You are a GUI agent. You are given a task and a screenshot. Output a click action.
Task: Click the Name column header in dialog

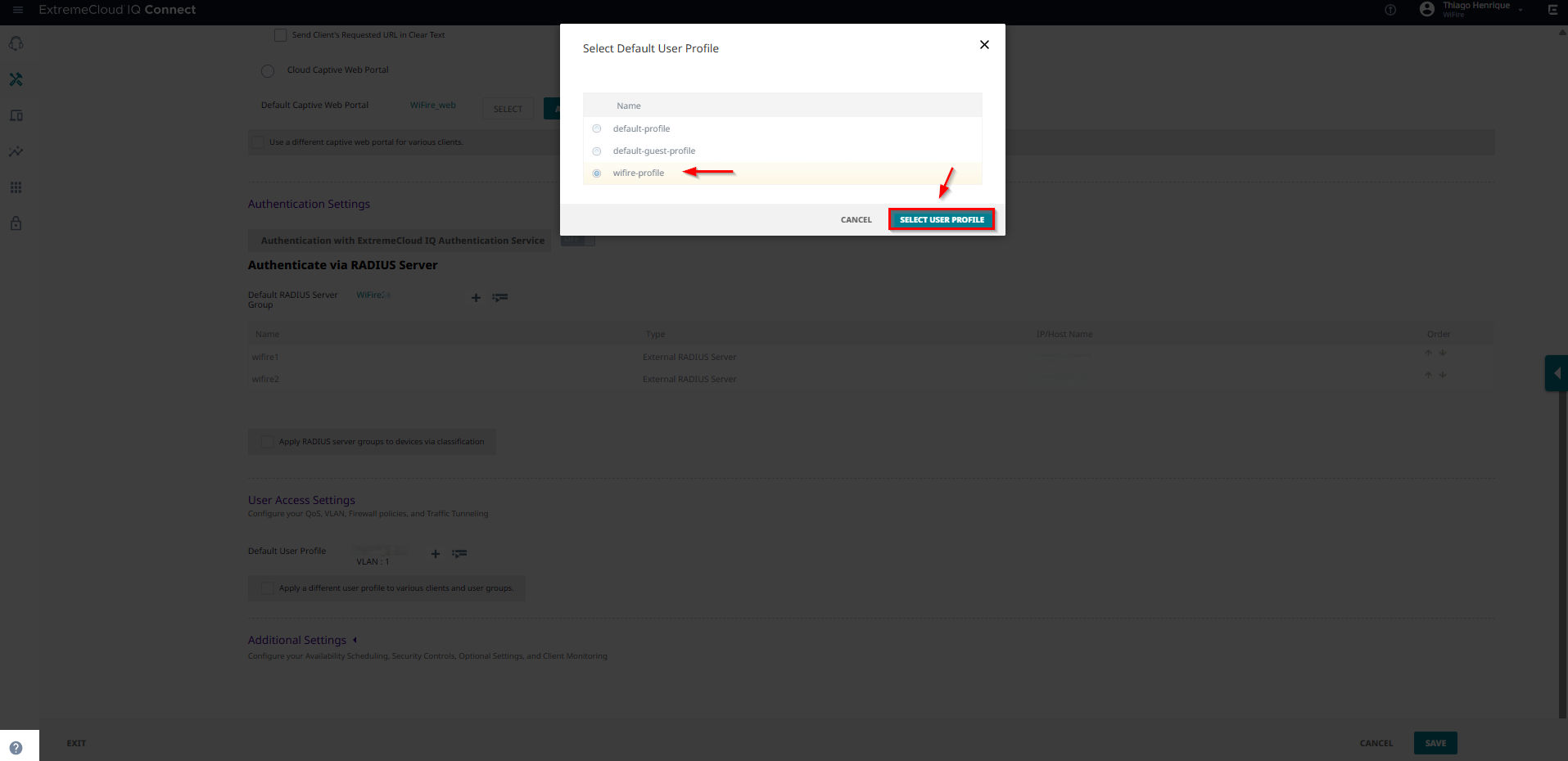coord(629,106)
